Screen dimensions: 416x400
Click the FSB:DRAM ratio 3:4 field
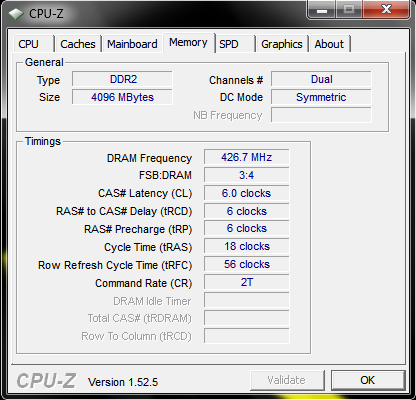tap(247, 175)
